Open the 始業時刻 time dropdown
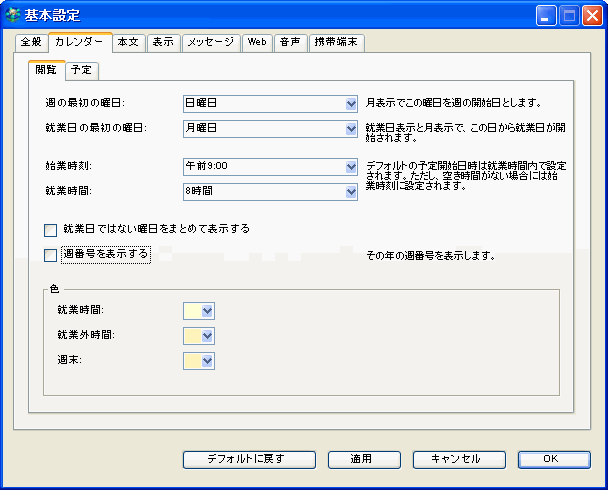 tap(271, 166)
